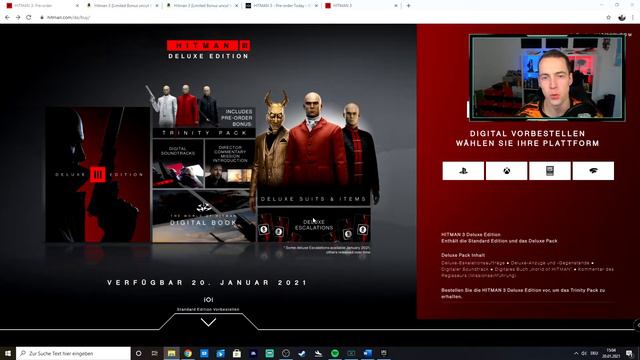640x360 pixels.
Task: Open a new browser tab
Action: pyautogui.click(x=408, y=6)
